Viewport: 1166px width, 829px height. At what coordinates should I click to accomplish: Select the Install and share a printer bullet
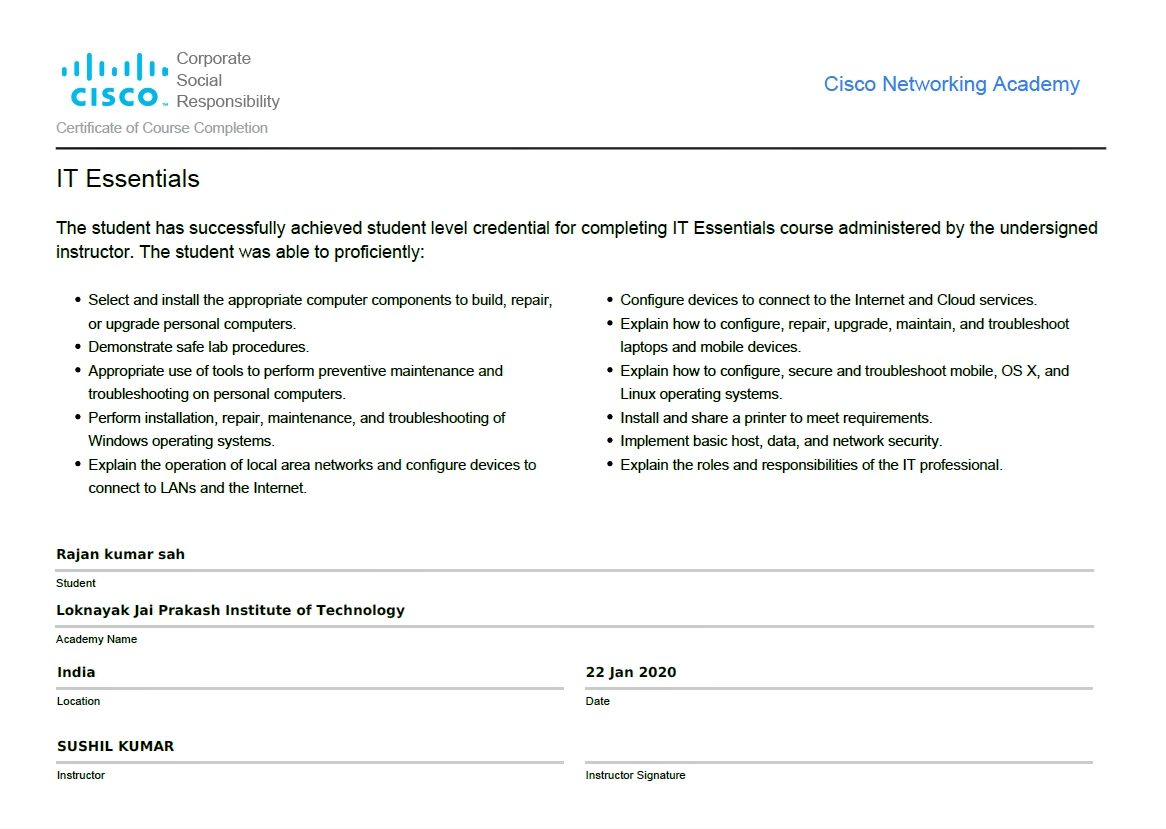click(776, 418)
